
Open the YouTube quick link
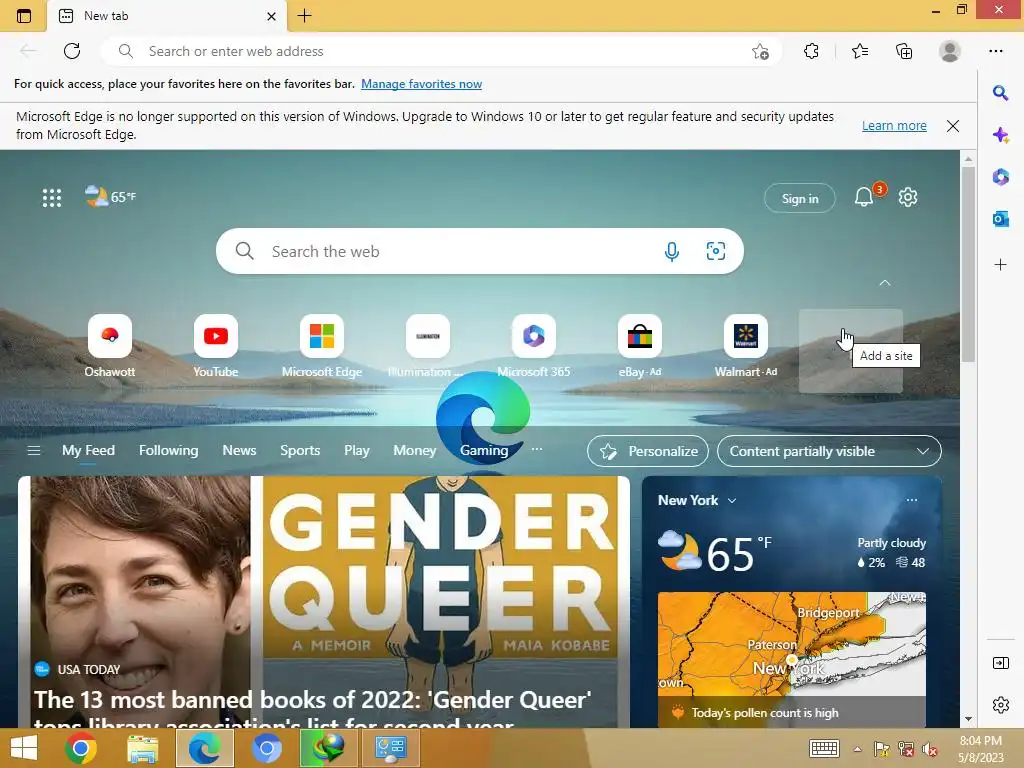coord(216,346)
